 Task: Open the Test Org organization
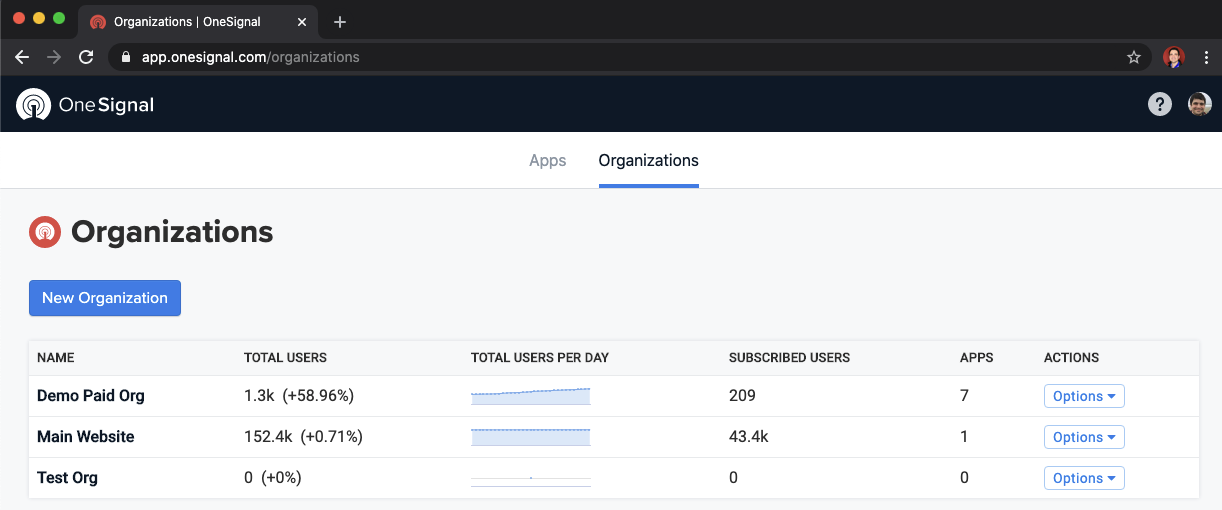[68, 478]
